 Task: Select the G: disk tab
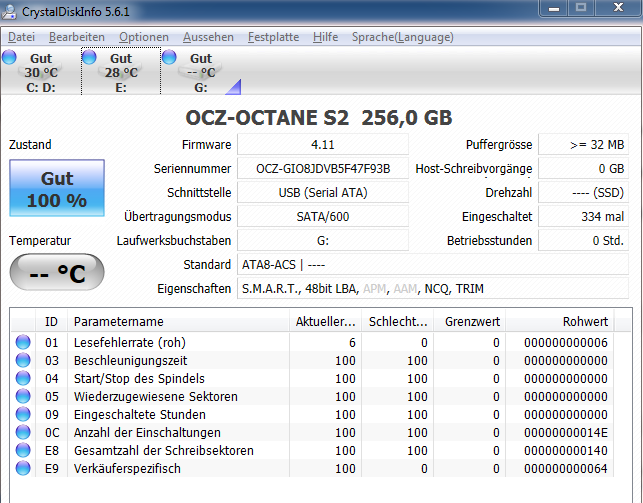pos(201,72)
